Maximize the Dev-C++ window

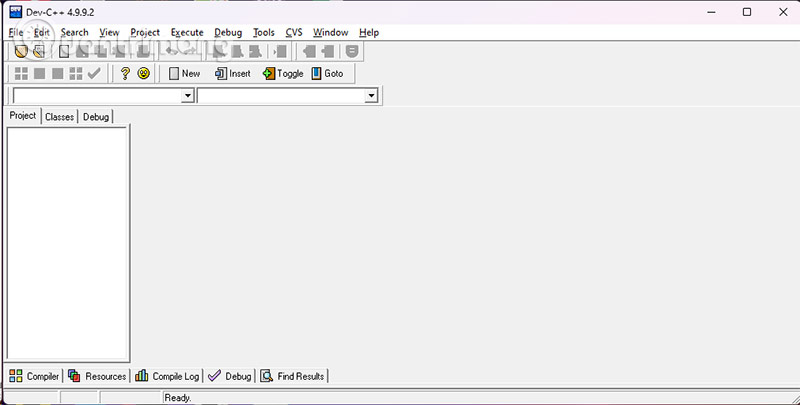tap(747, 12)
